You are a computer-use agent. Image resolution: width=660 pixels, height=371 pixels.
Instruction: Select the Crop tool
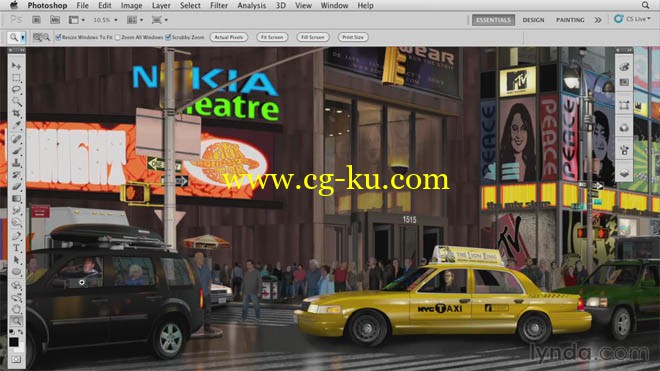(16, 113)
